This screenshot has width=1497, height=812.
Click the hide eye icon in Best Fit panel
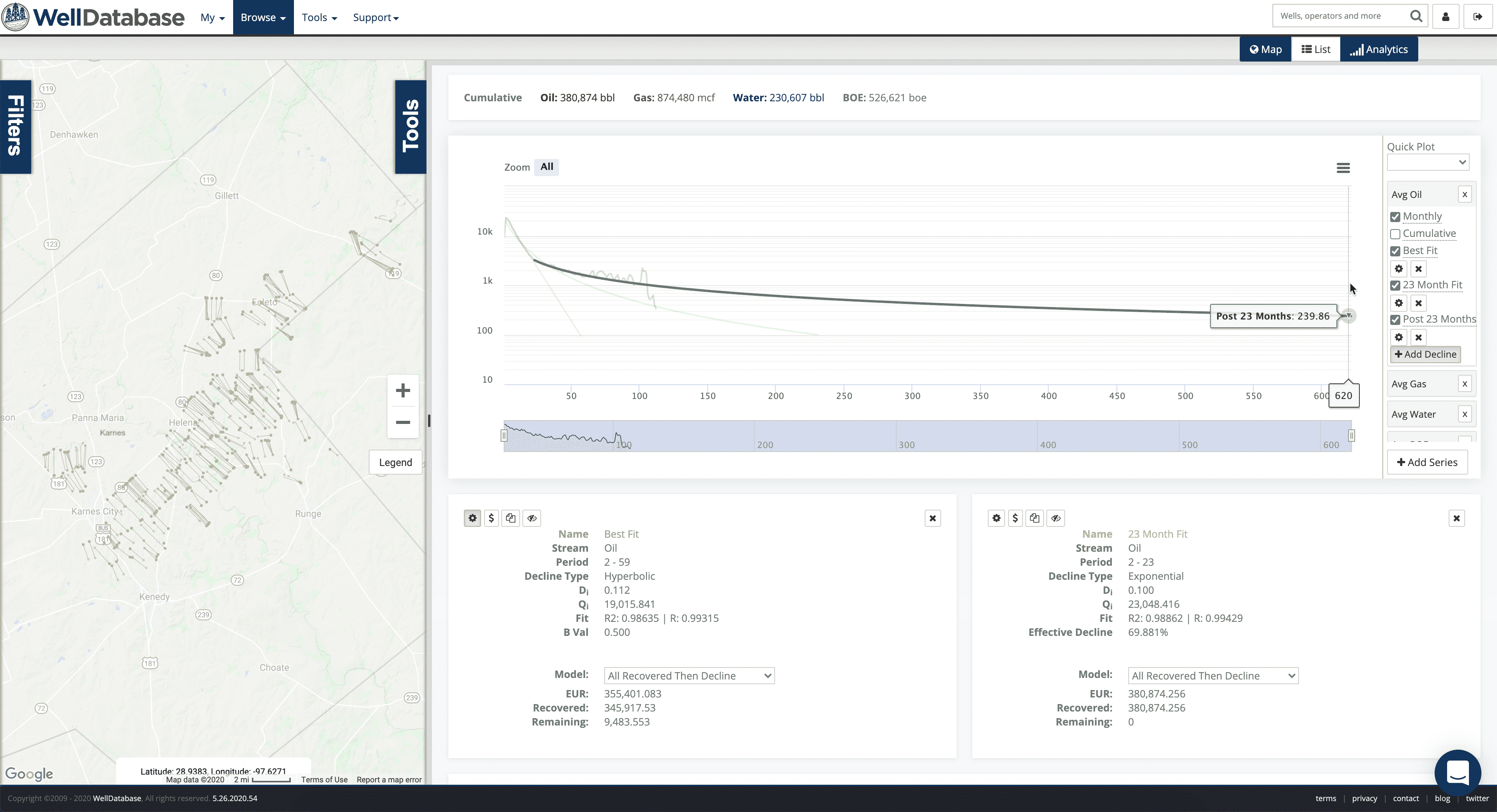tap(532, 518)
